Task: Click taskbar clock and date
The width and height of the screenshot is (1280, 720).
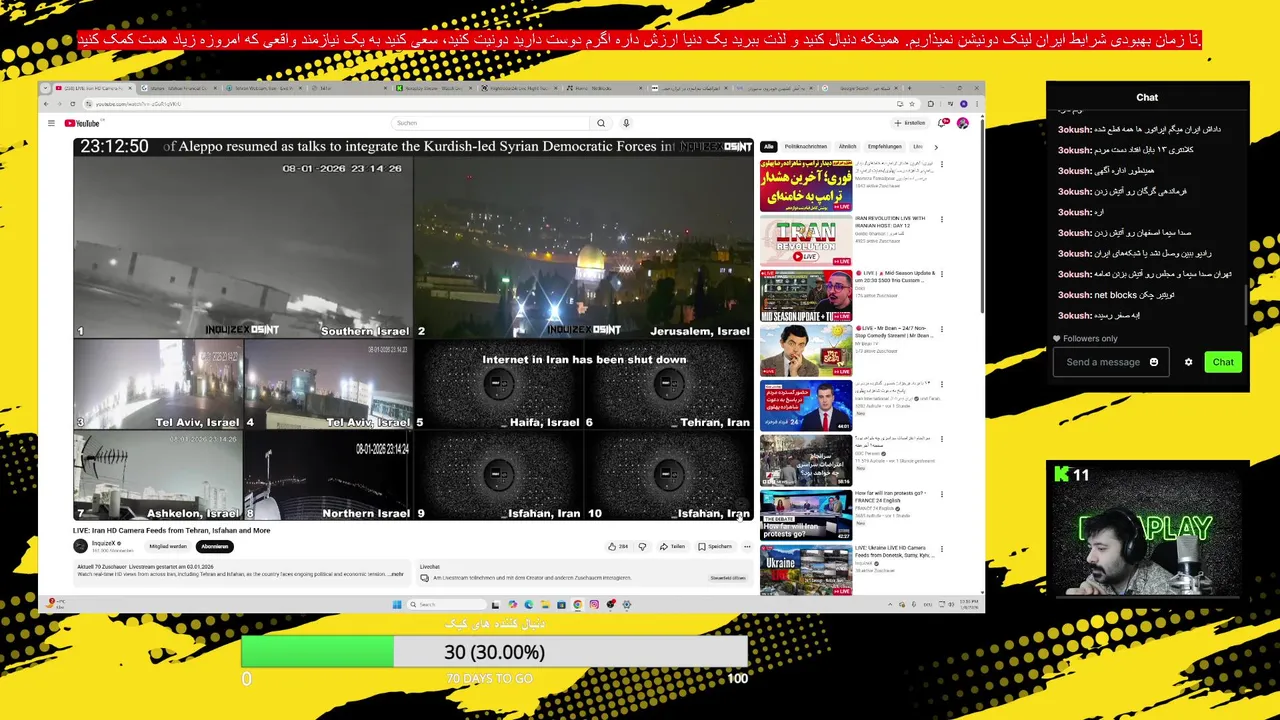Action: [967, 604]
